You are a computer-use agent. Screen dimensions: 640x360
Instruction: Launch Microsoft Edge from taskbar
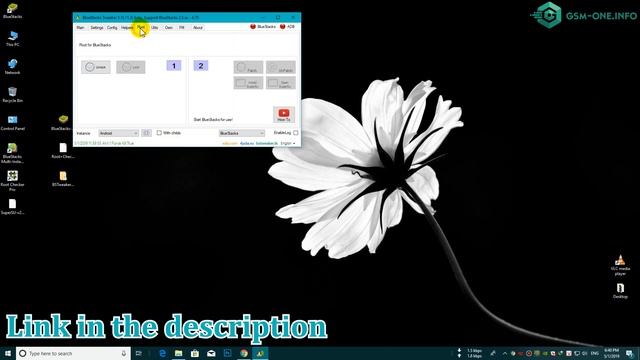pos(162,353)
